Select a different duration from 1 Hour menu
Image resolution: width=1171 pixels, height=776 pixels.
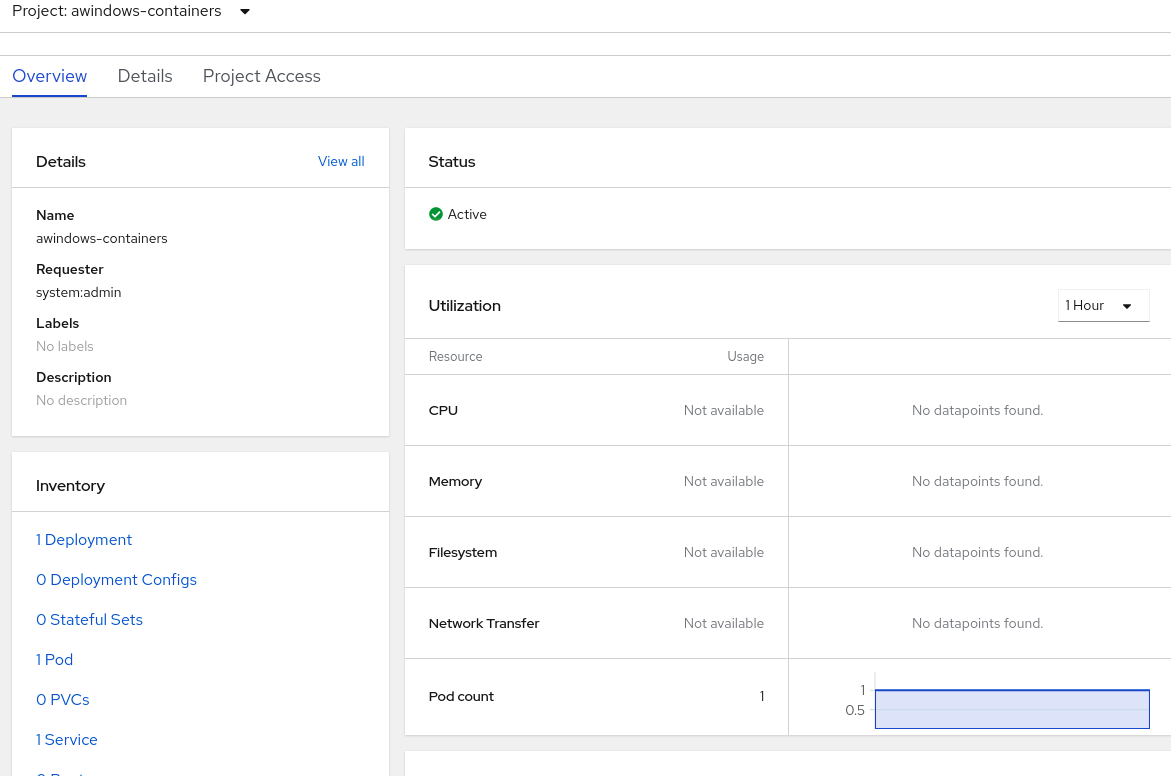(1103, 305)
